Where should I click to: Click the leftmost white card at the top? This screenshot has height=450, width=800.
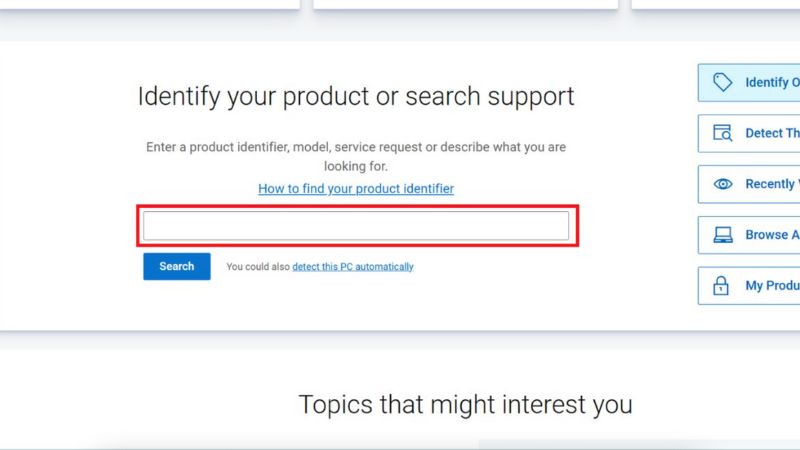tap(150, 4)
